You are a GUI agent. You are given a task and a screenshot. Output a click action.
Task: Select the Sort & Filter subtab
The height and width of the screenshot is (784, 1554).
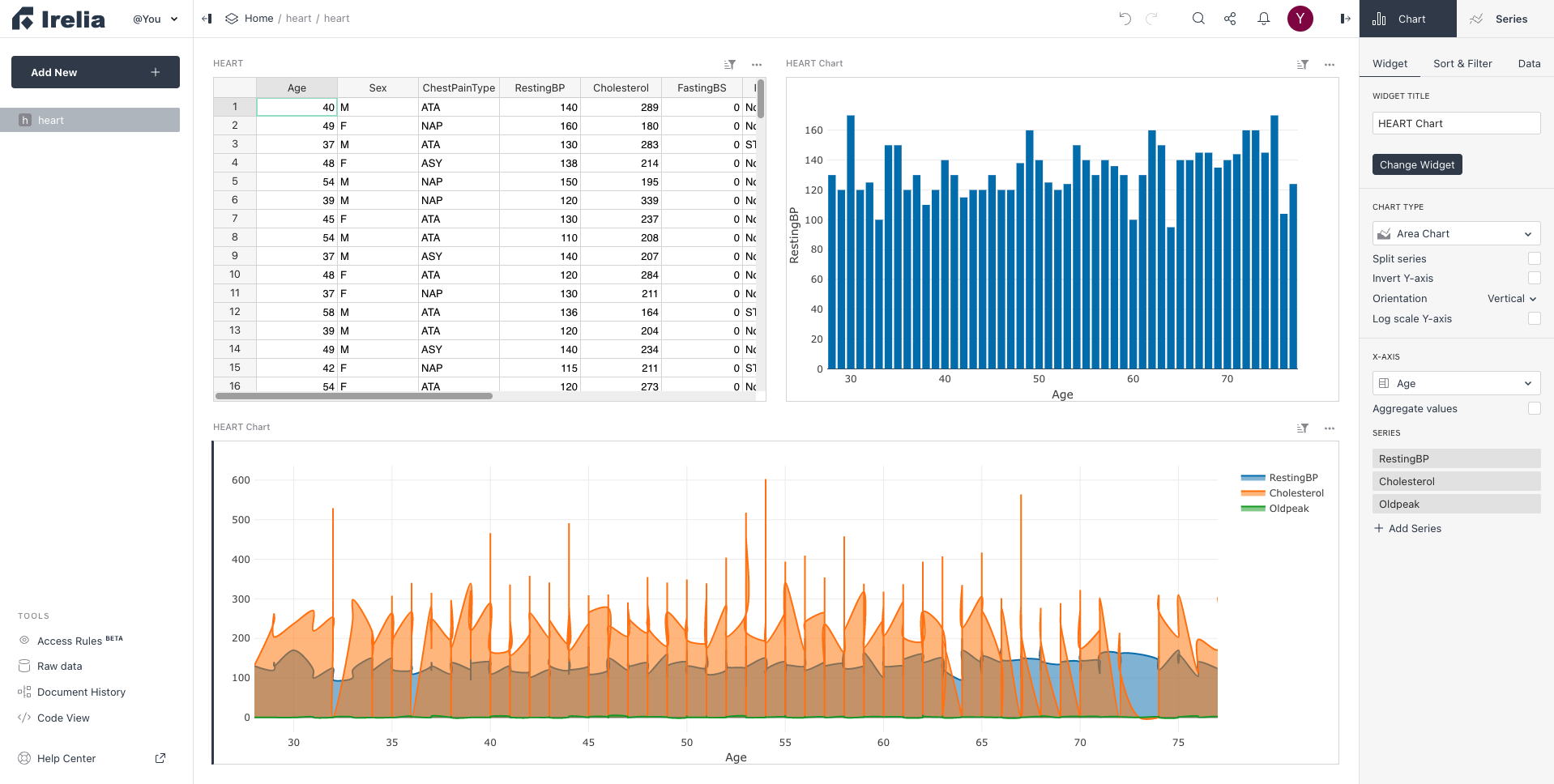pyautogui.click(x=1462, y=63)
